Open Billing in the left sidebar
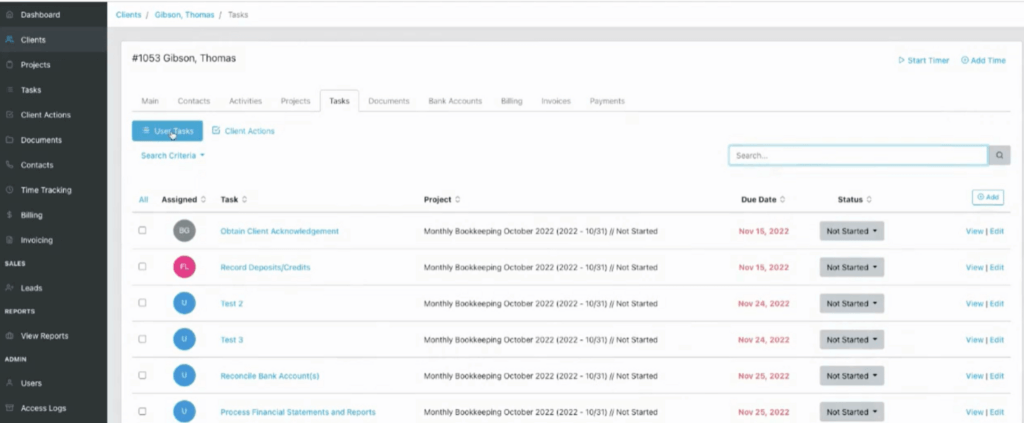The height and width of the screenshot is (423, 1024). click(32, 215)
